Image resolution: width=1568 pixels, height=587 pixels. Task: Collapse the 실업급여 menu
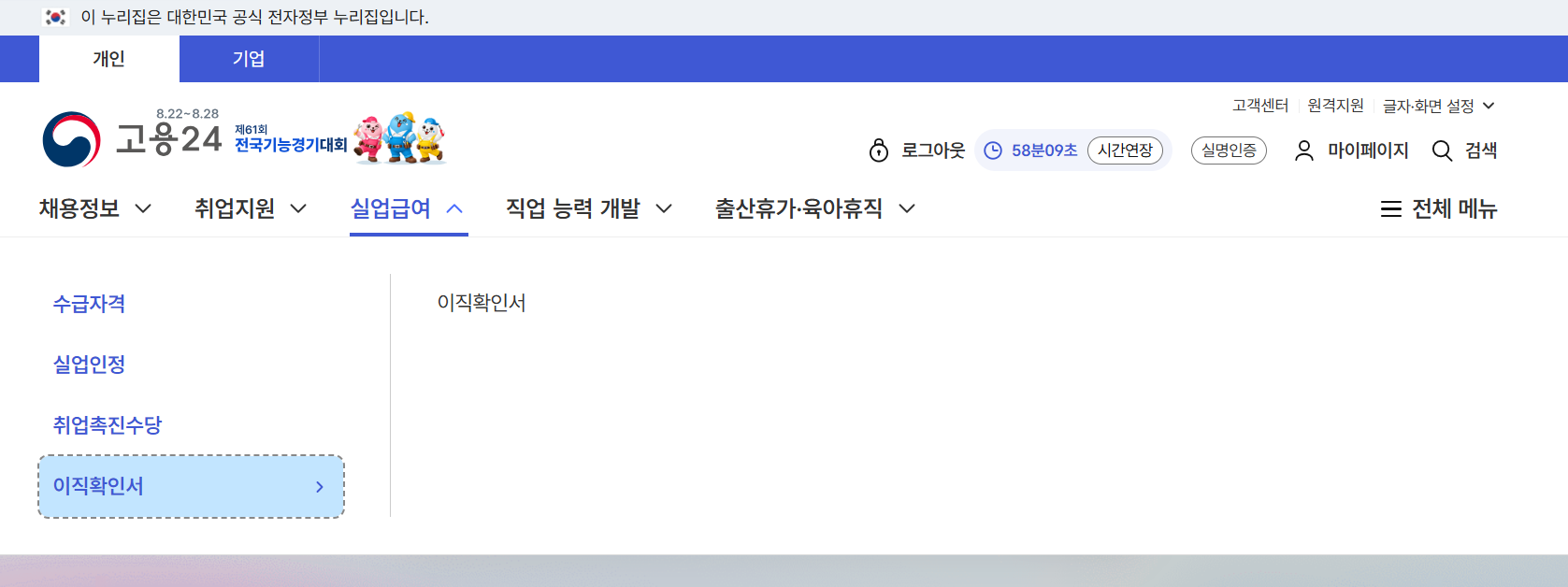[x=408, y=208]
